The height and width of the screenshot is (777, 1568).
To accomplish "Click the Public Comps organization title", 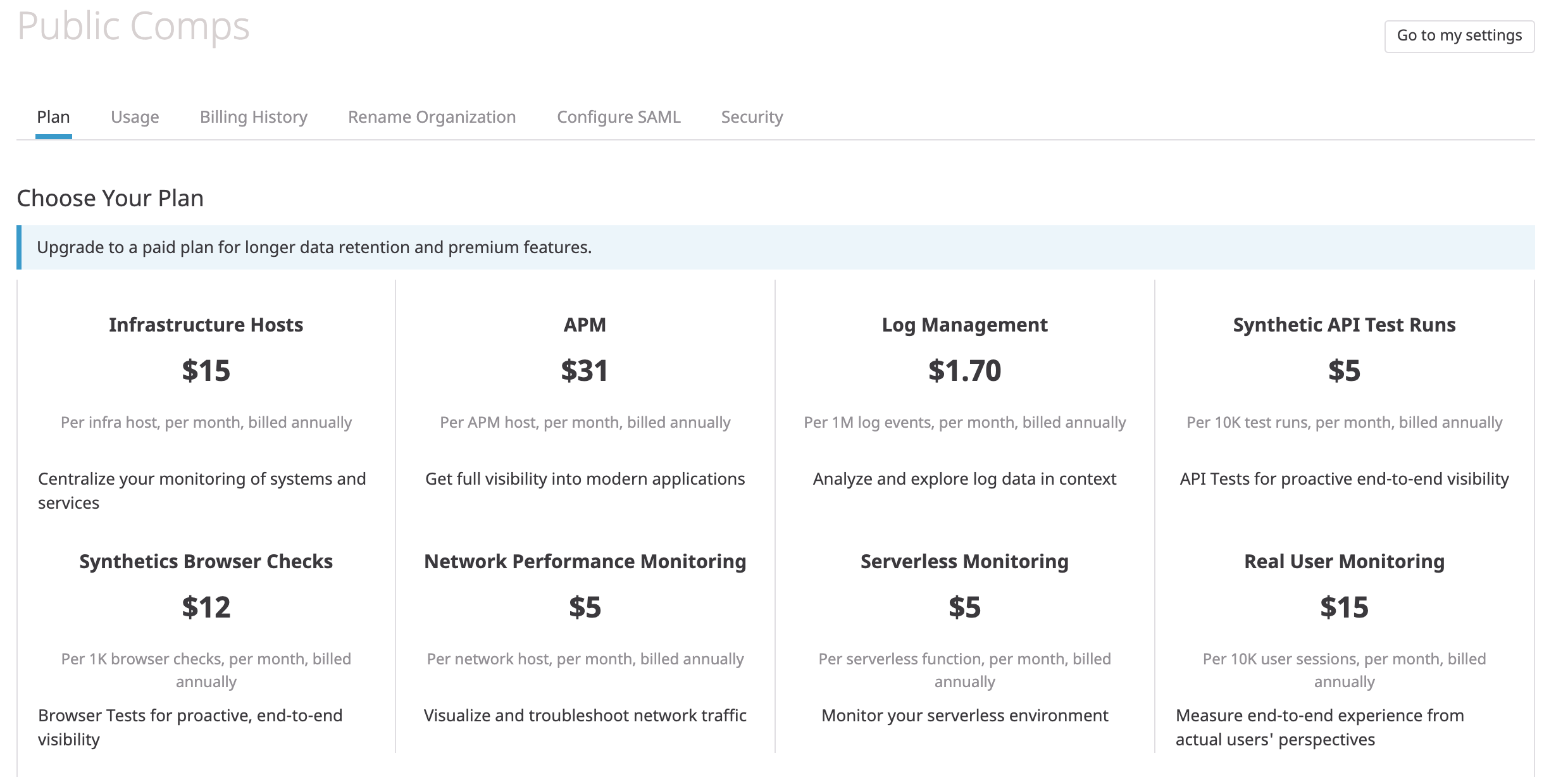I will tap(134, 27).
